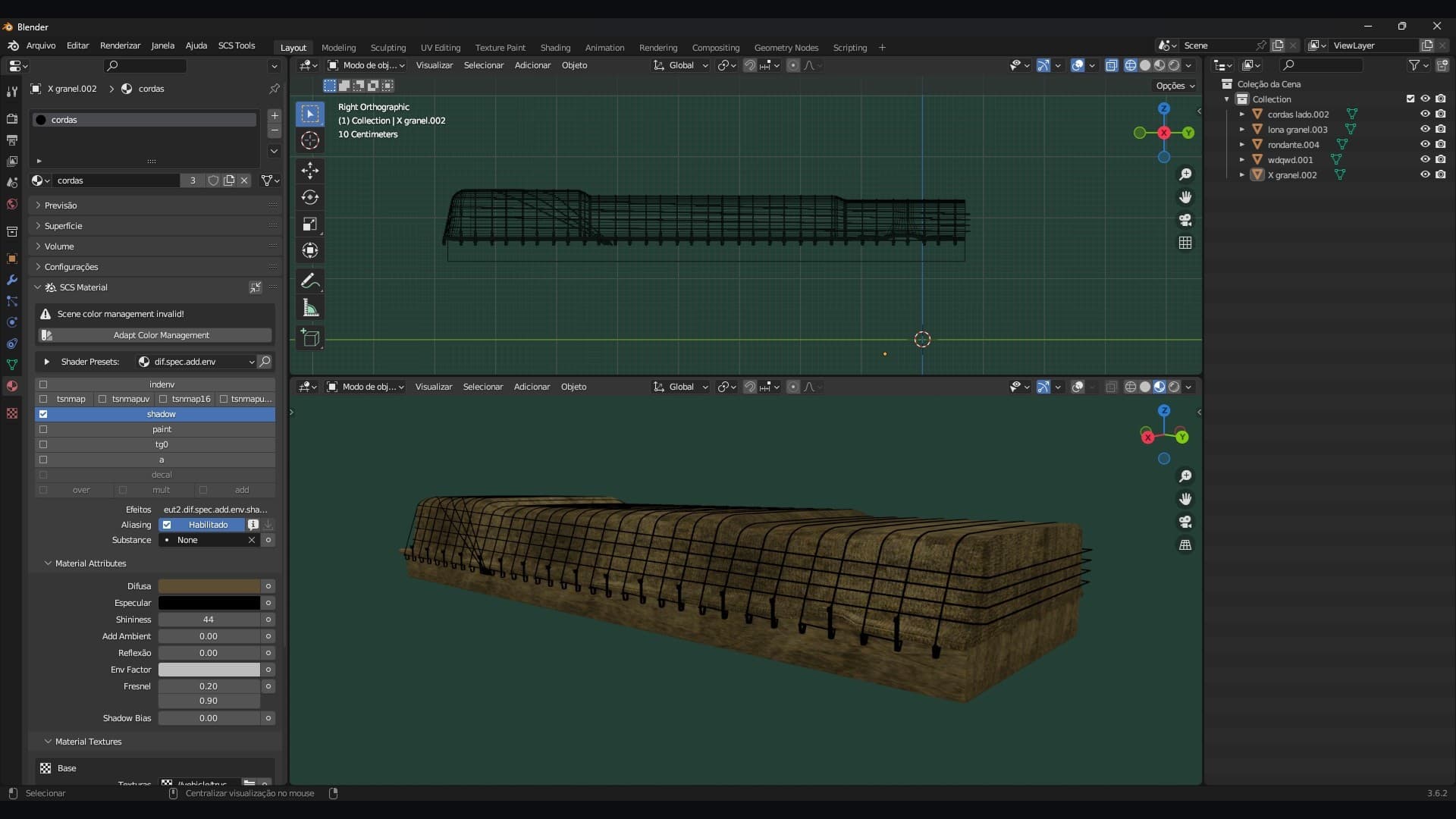Click the Adapt Color Management button

pyautogui.click(x=155, y=335)
